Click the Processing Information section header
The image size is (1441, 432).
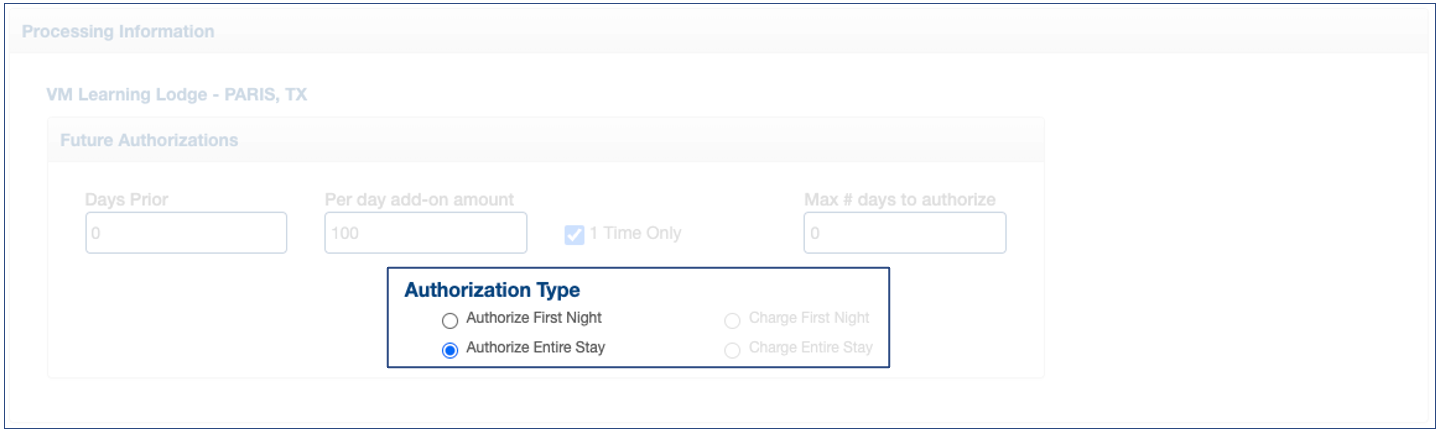click(118, 32)
